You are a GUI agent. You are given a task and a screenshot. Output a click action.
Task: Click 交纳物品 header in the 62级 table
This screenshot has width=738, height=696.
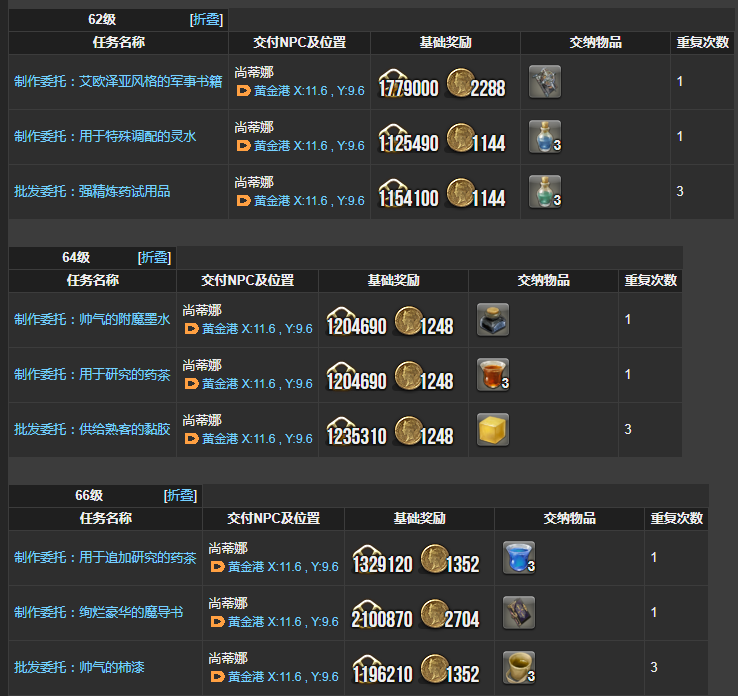(x=595, y=43)
